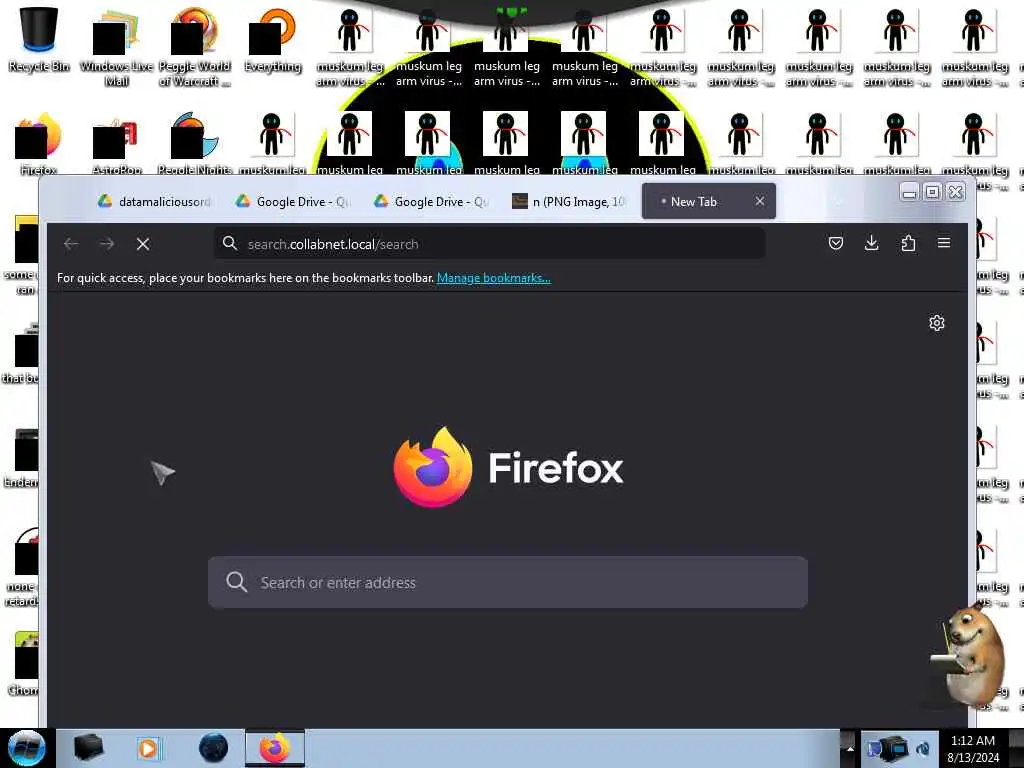Viewport: 1024px width, 768px height.
Task: Select the active New Tab tab
Action: pos(709,201)
